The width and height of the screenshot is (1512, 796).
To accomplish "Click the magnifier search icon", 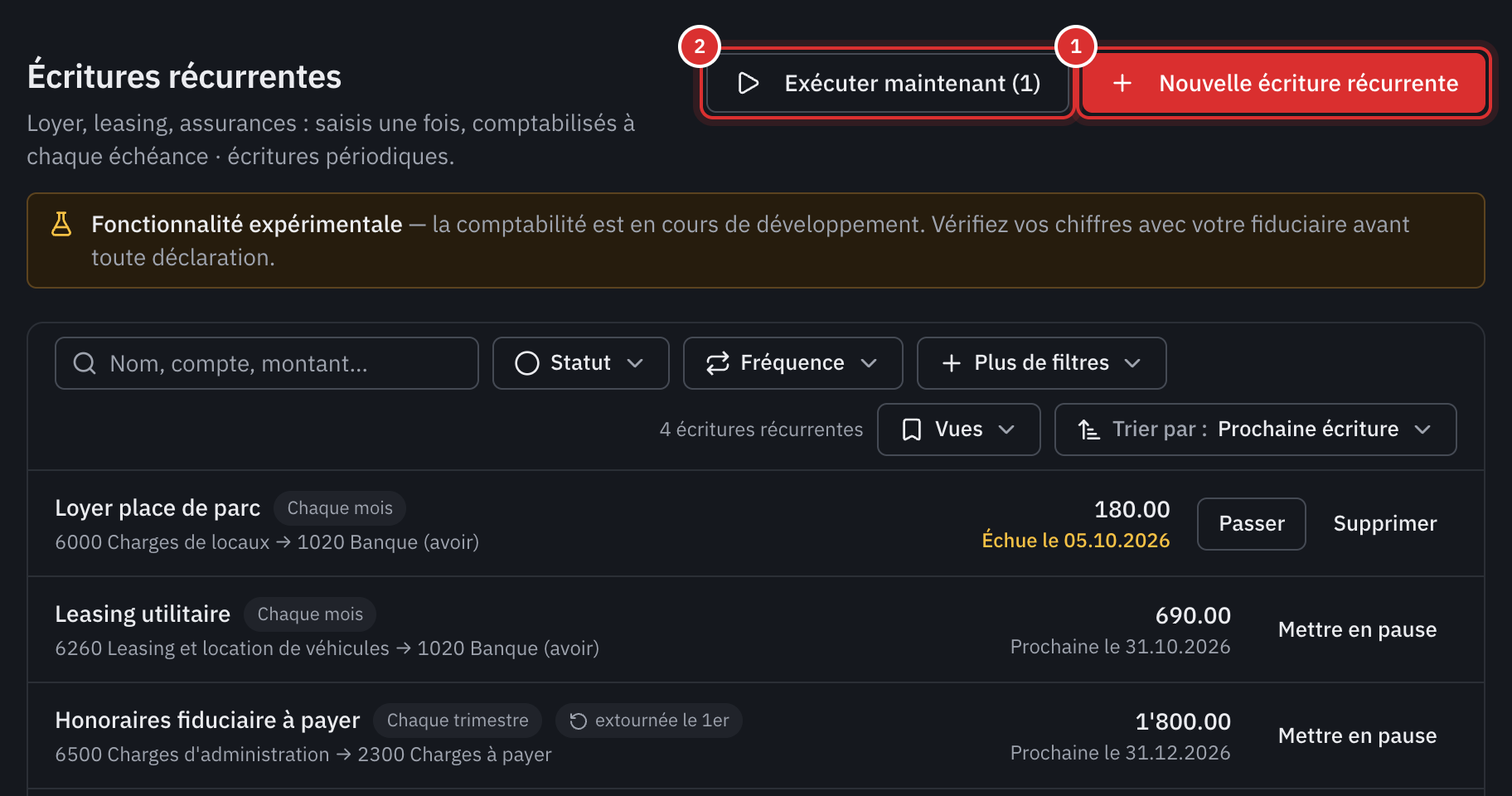I will pyautogui.click(x=85, y=363).
